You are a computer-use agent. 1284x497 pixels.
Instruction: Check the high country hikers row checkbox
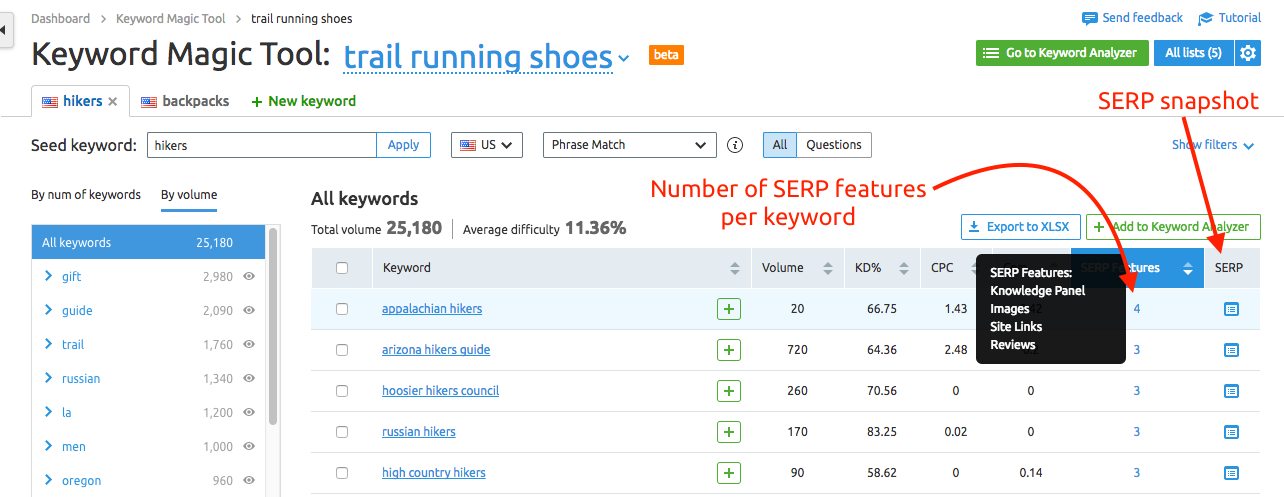click(x=342, y=473)
